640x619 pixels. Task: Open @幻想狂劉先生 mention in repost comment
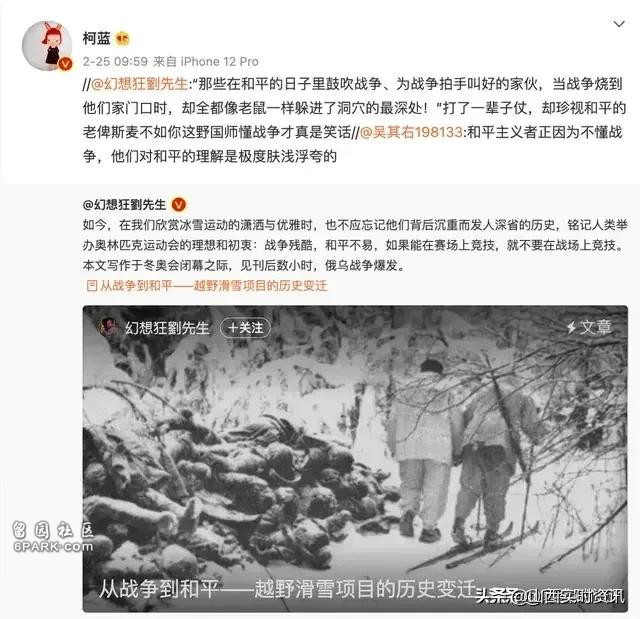point(140,84)
